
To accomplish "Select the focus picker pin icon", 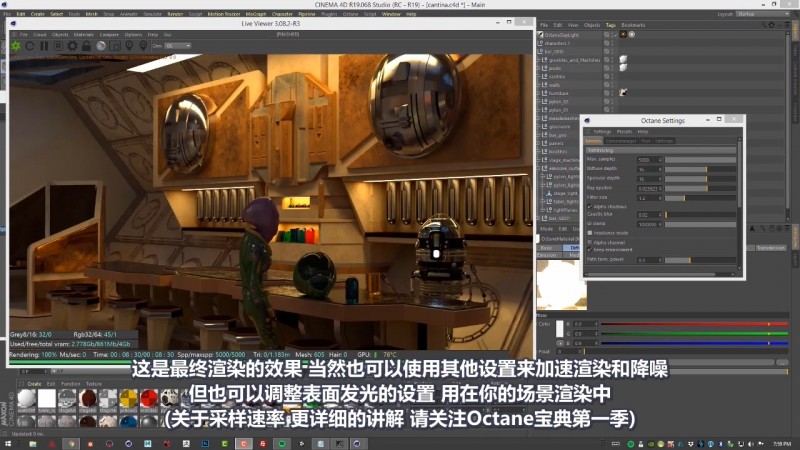I will point(129,46).
